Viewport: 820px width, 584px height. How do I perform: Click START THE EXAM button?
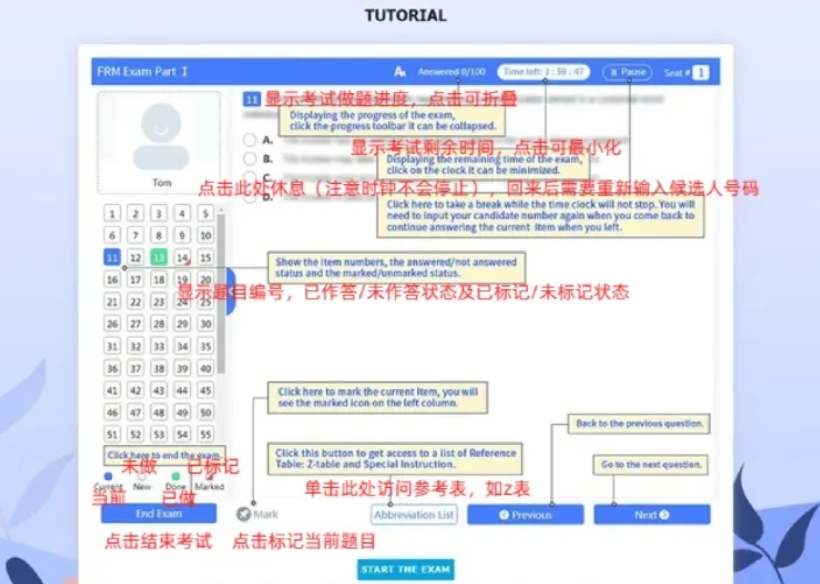[x=405, y=569]
